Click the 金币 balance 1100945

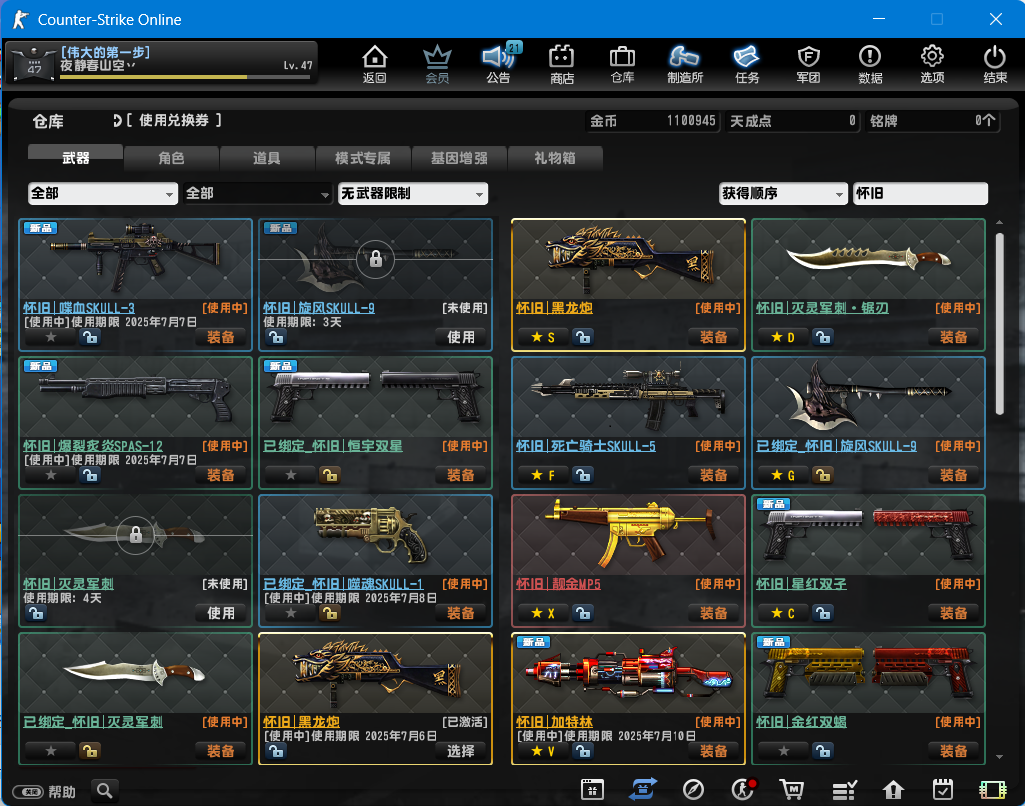coord(652,121)
